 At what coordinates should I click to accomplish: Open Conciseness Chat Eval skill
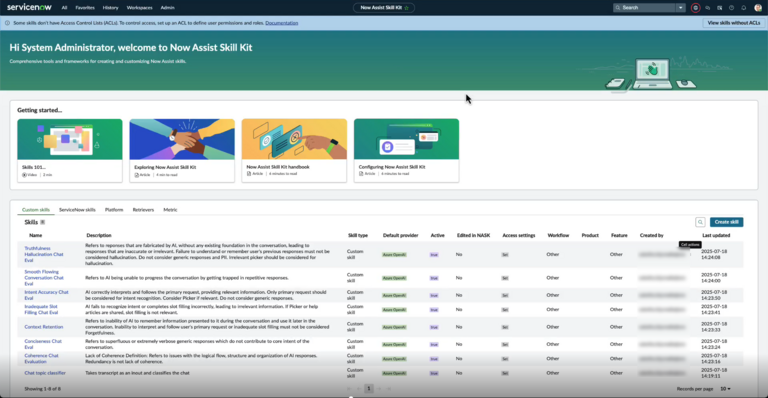click(x=43, y=344)
